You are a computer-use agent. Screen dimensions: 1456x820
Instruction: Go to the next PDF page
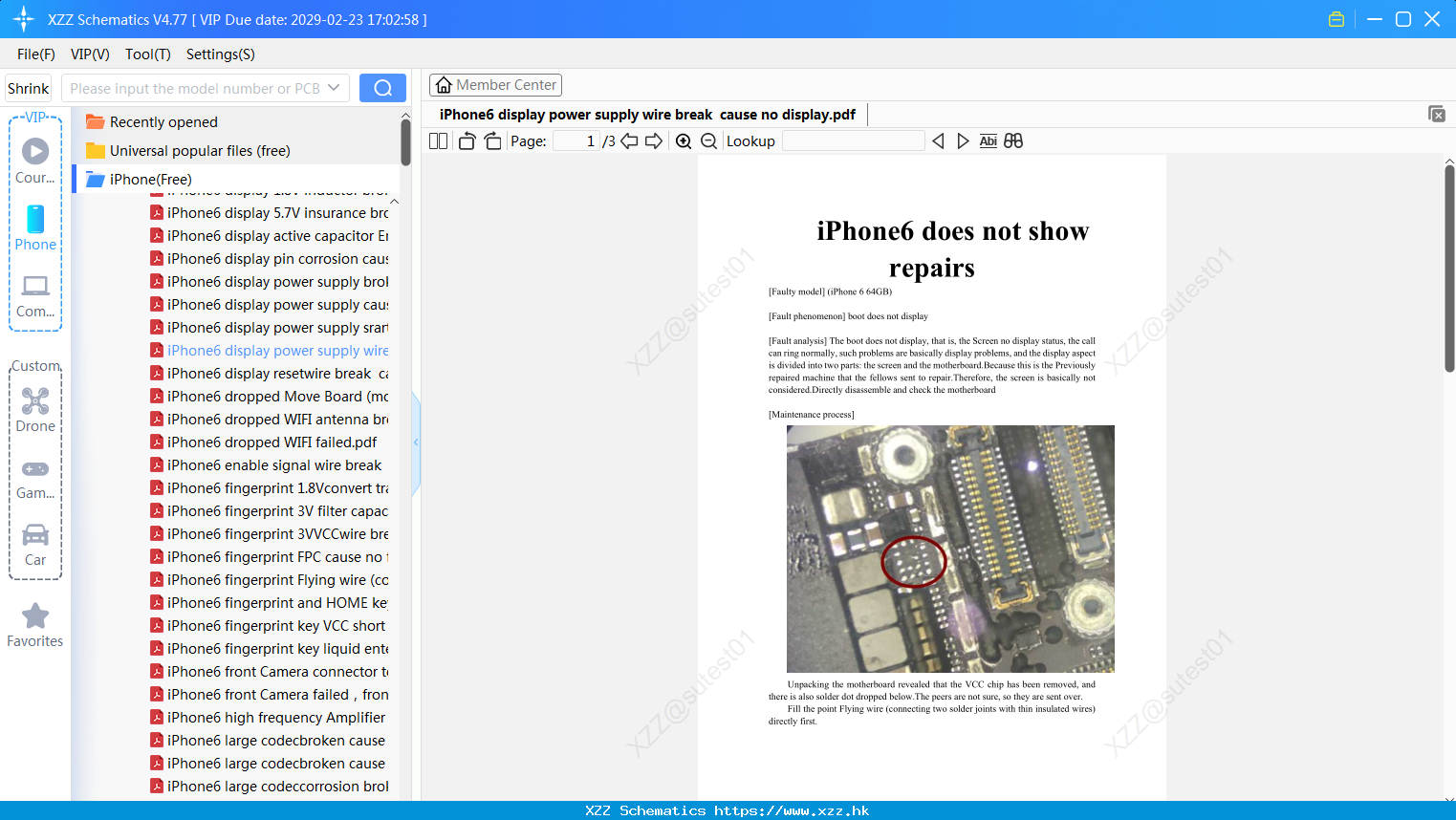(x=654, y=141)
